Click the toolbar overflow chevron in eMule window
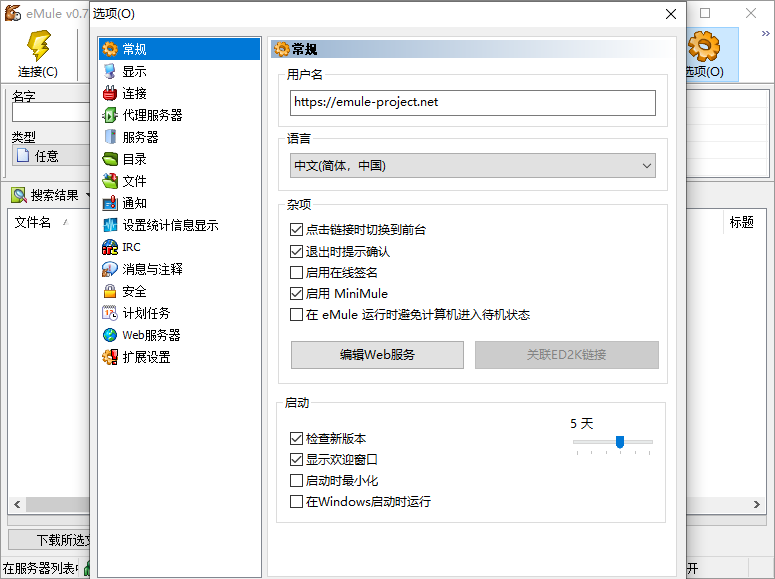This screenshot has height=579, width=775. coord(765,34)
